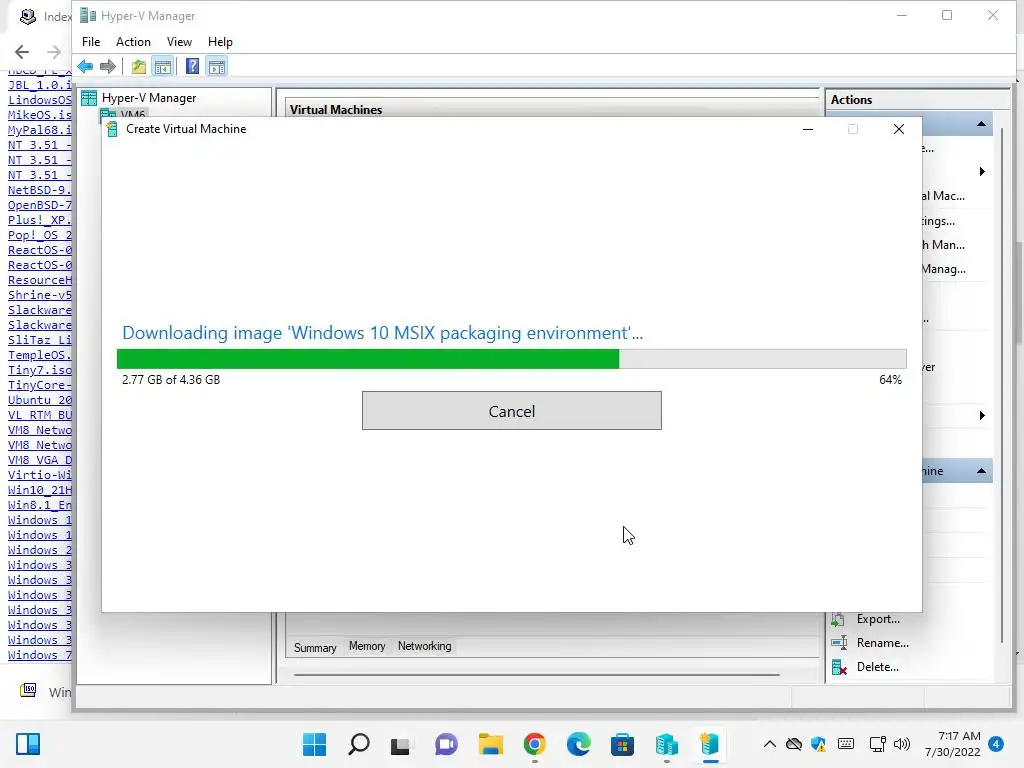Open taskbar Search
Screen dimensions: 1024x768
point(359,744)
